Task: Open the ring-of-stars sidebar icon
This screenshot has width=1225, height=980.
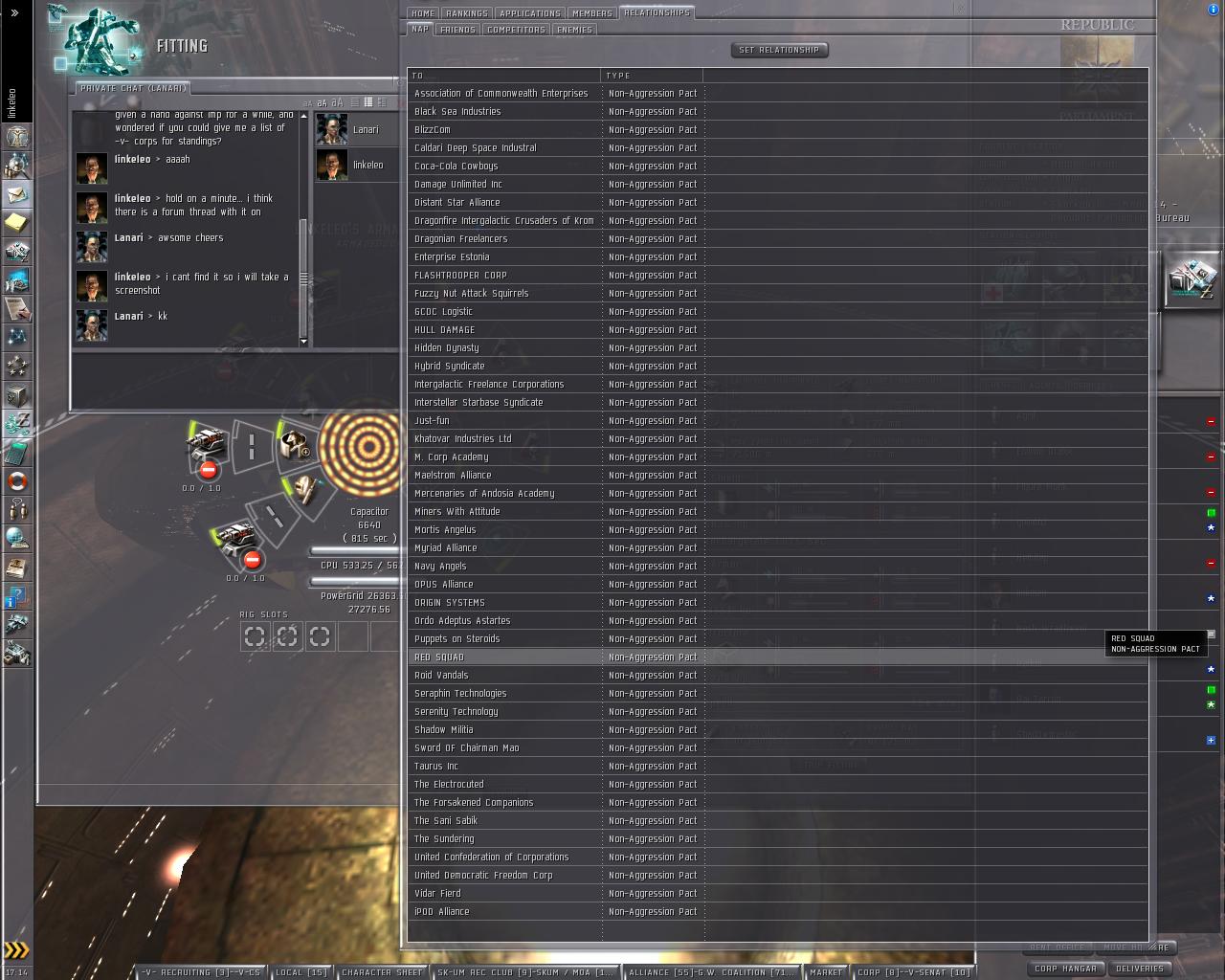Action: coord(17,367)
